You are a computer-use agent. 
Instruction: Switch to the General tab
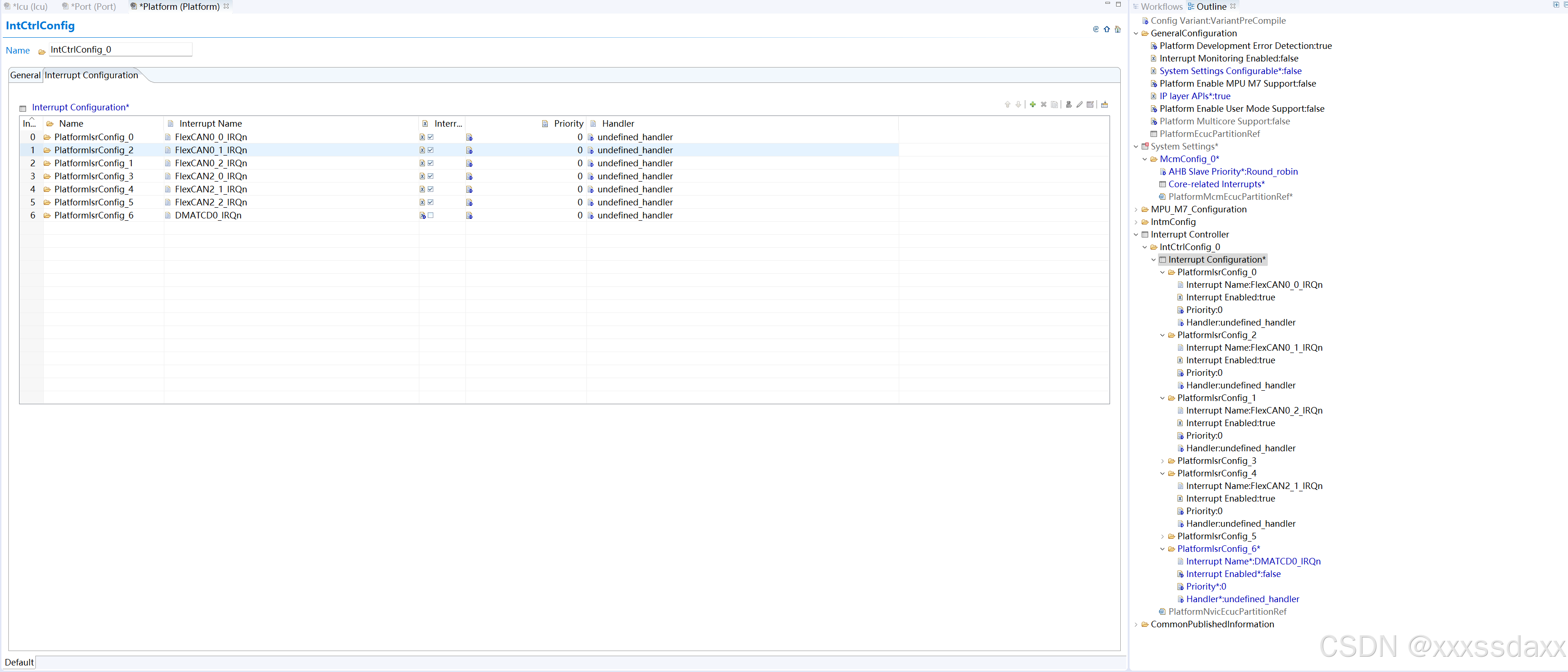click(x=25, y=75)
